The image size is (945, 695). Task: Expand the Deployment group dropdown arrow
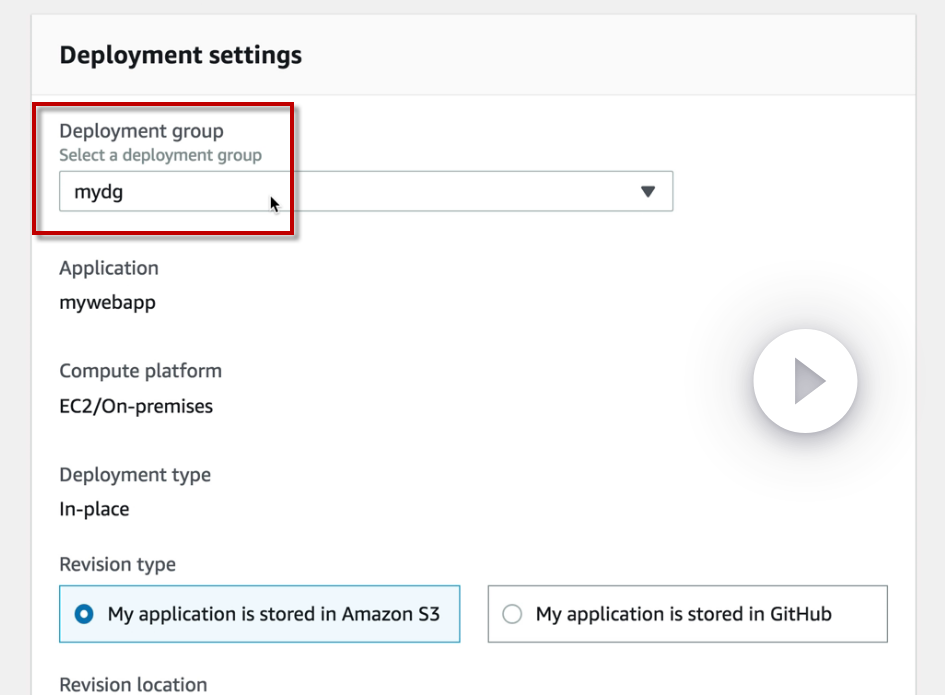pyautogui.click(x=647, y=191)
